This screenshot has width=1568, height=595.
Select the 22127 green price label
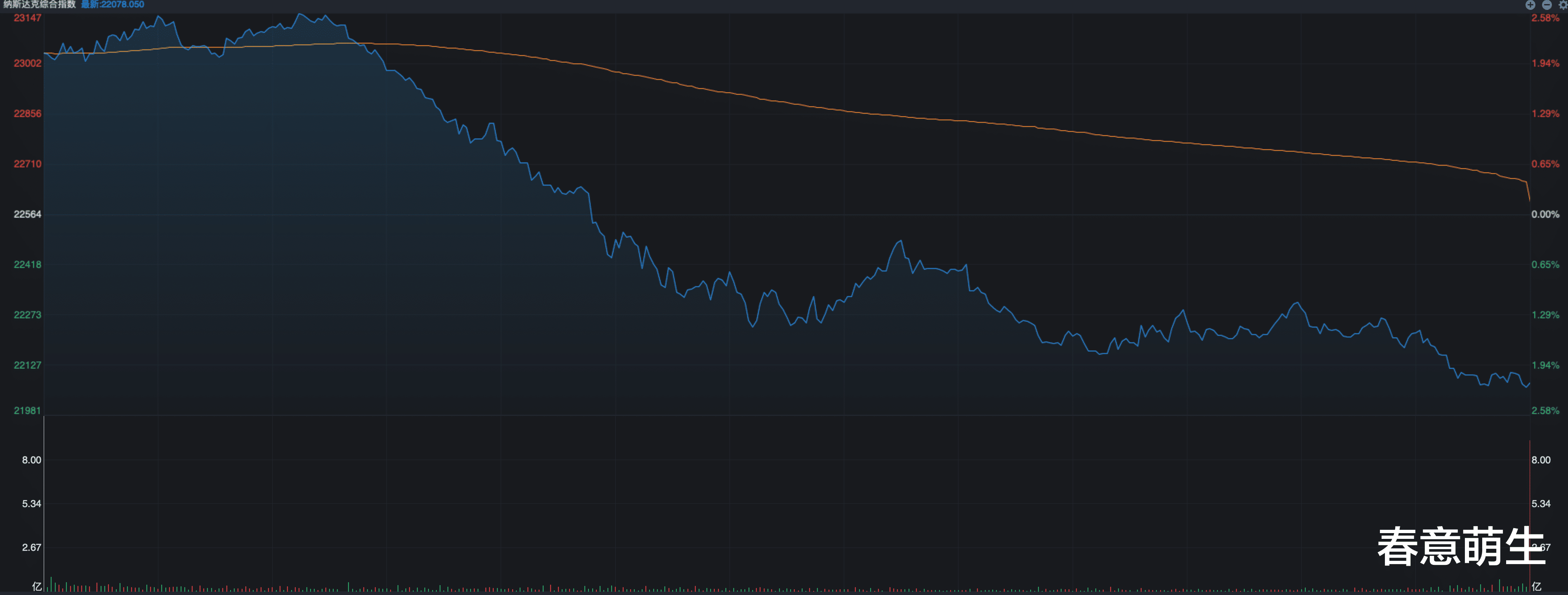point(27,366)
